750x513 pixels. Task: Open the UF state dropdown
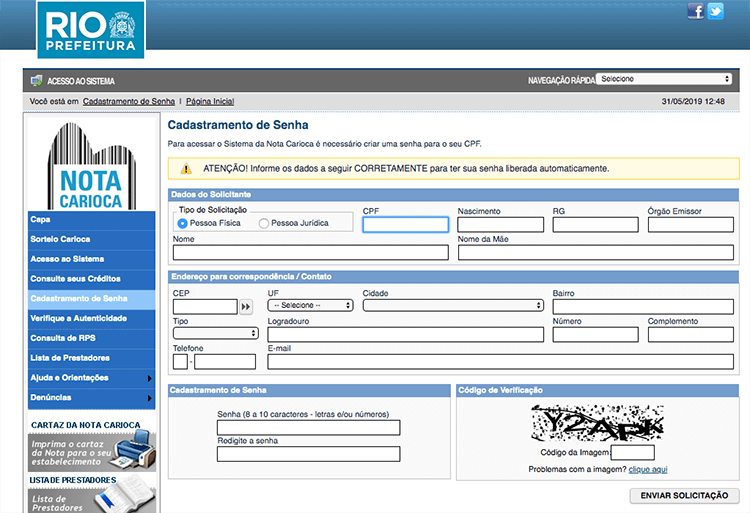pos(310,305)
